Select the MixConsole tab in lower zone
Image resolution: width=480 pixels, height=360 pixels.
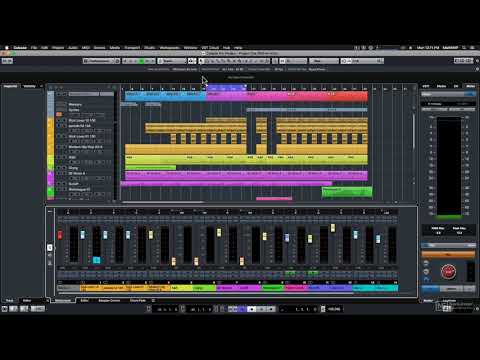pos(63,300)
